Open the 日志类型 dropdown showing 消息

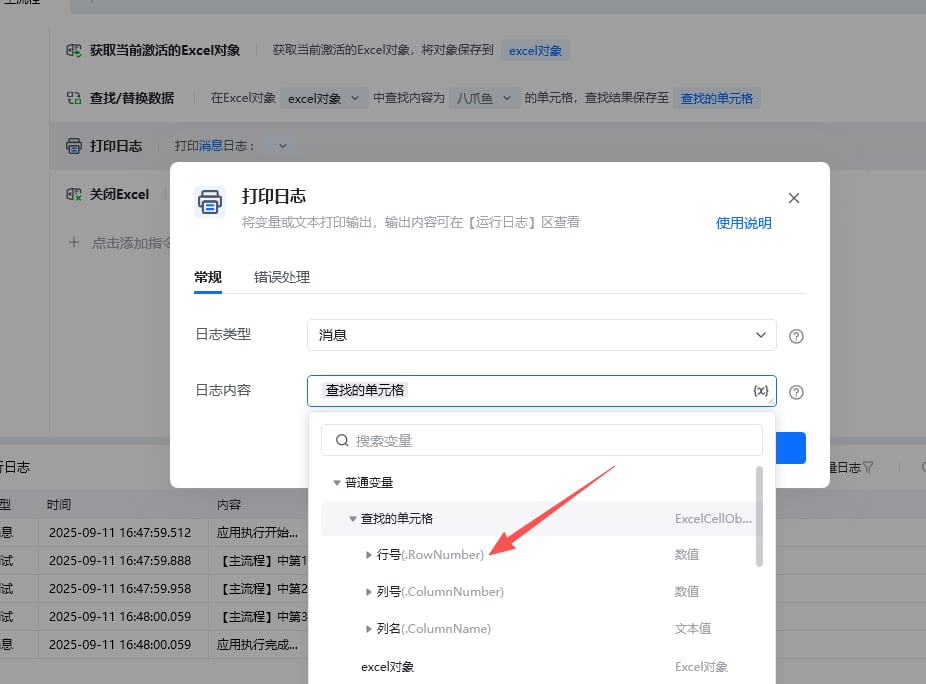click(542, 335)
